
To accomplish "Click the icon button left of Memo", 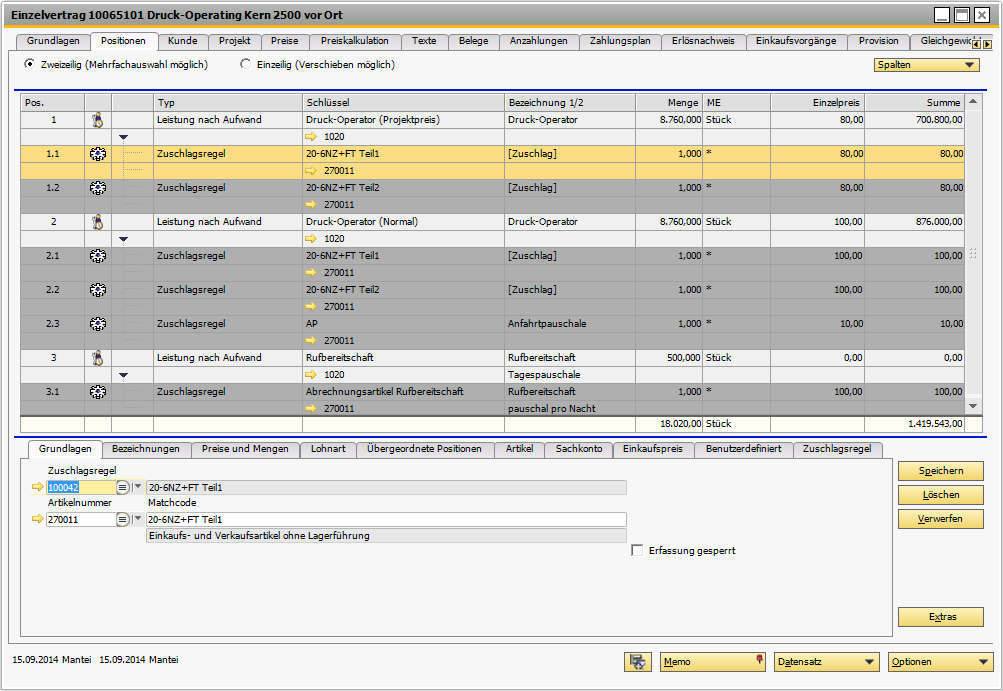I will pyautogui.click(x=637, y=662).
